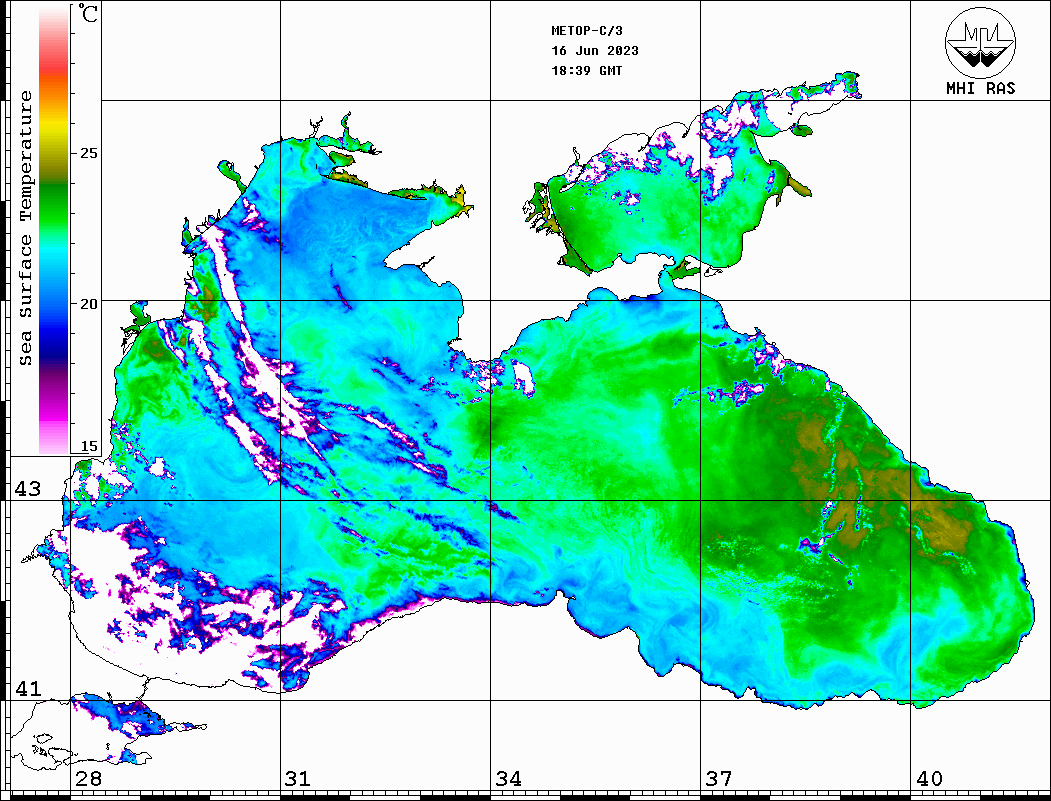
Task: Click the longitude label 28
Action: (x=88, y=779)
